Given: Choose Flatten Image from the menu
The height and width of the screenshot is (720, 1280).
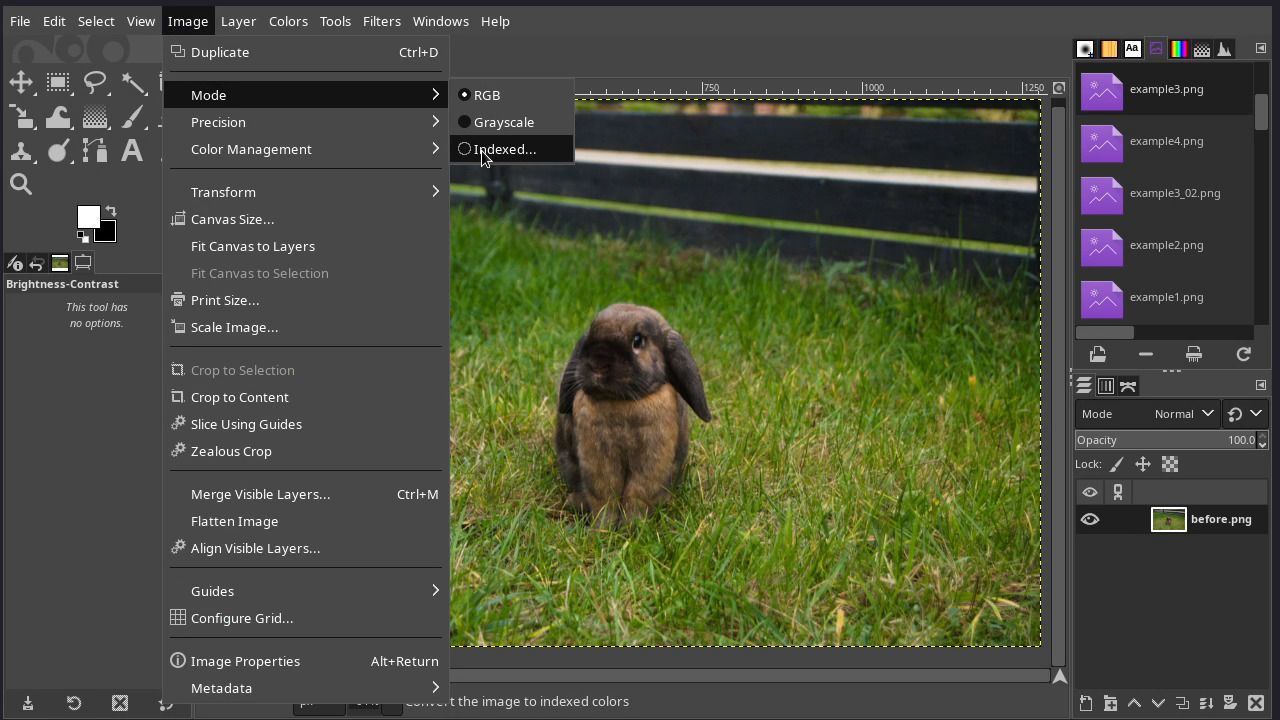Looking at the screenshot, I should click(234, 521).
